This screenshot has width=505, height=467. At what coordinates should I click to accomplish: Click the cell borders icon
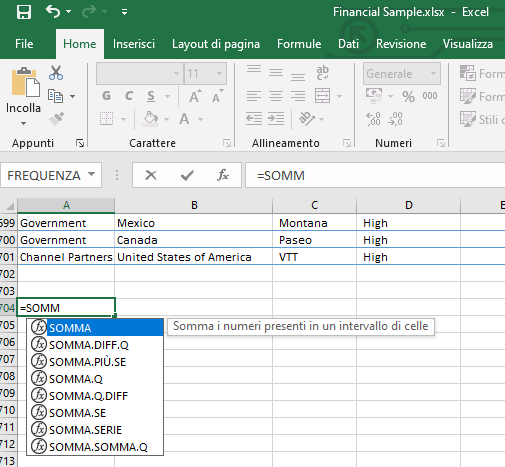pos(107,119)
